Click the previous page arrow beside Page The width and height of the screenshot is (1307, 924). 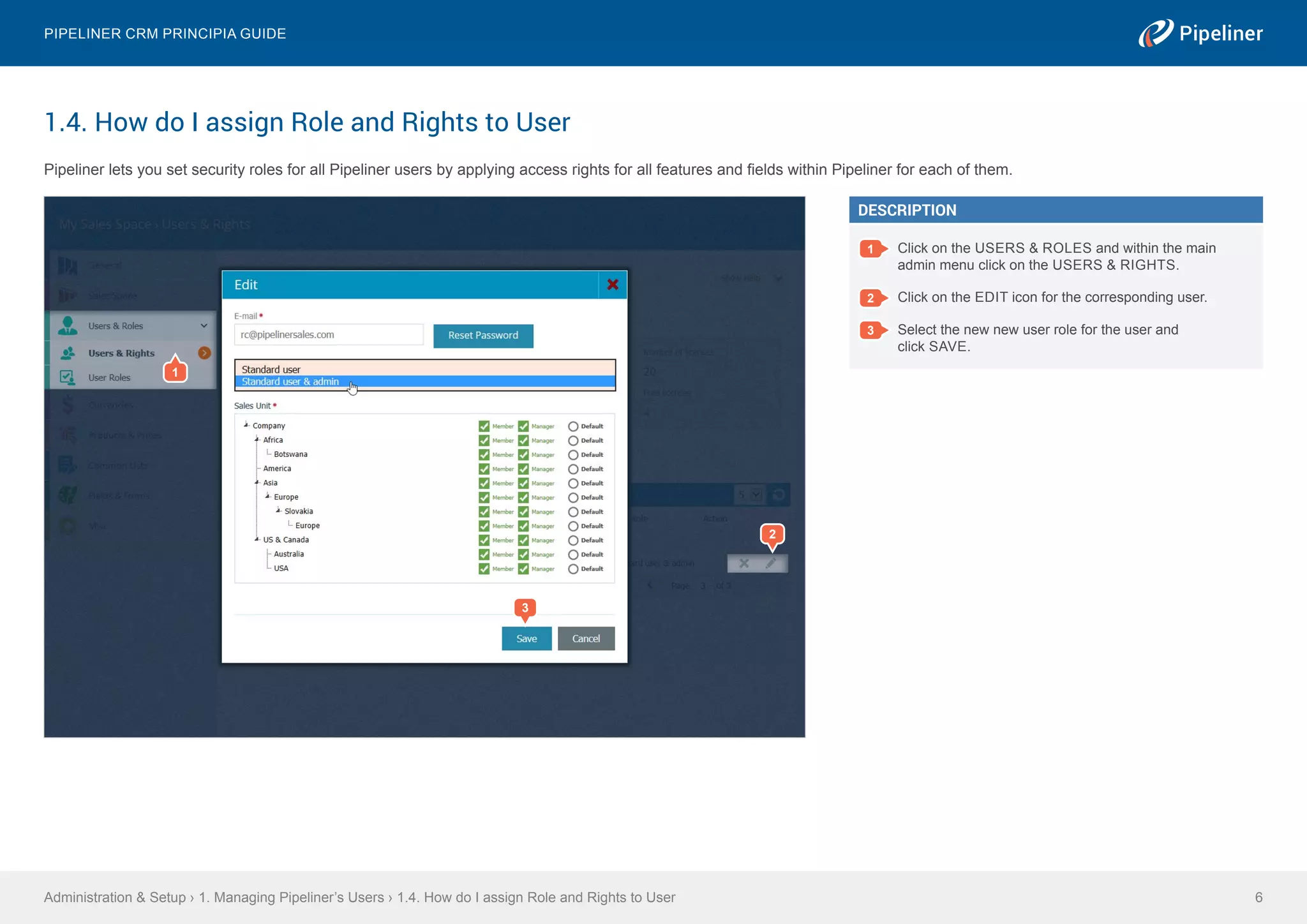(x=650, y=585)
